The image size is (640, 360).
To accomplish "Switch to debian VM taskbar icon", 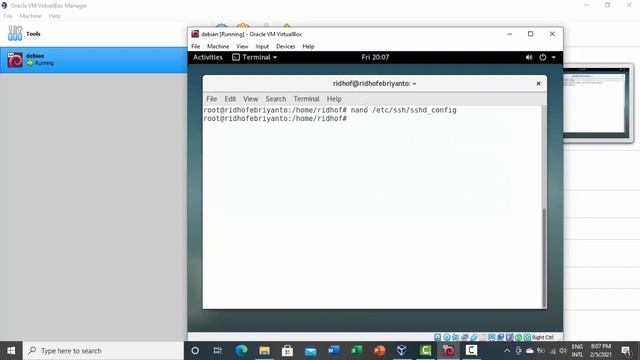I will [x=448, y=350].
